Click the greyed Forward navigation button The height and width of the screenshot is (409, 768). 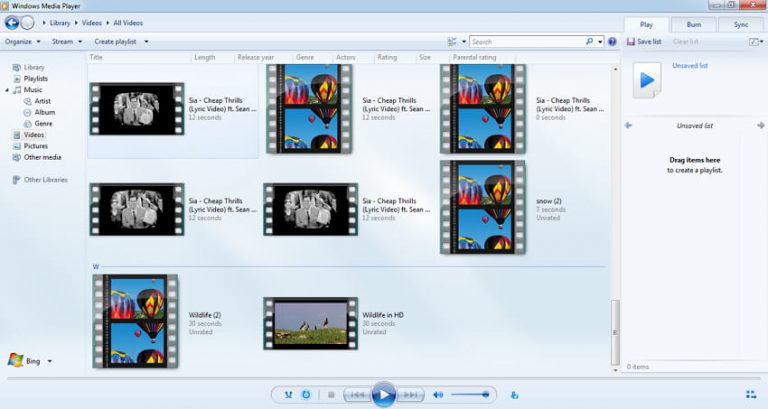point(27,23)
